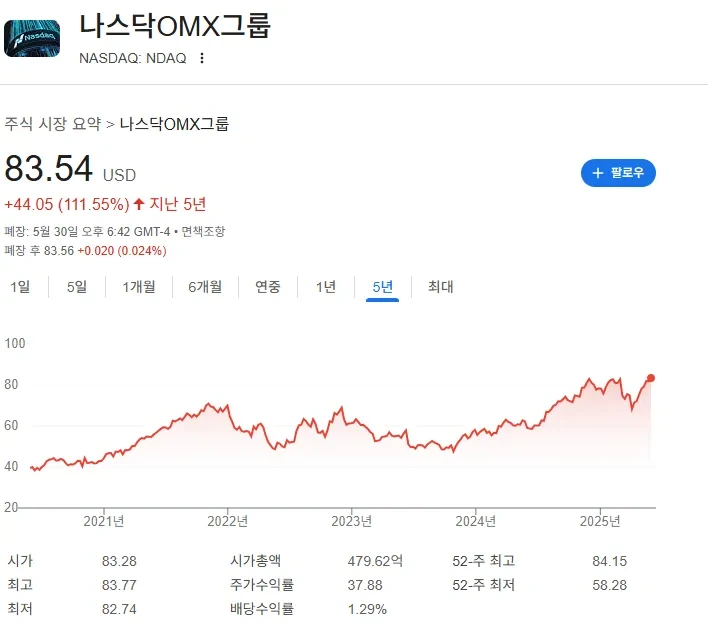The height and width of the screenshot is (631, 708).
Task: Select the 1개월 time range tab
Action: 139,286
